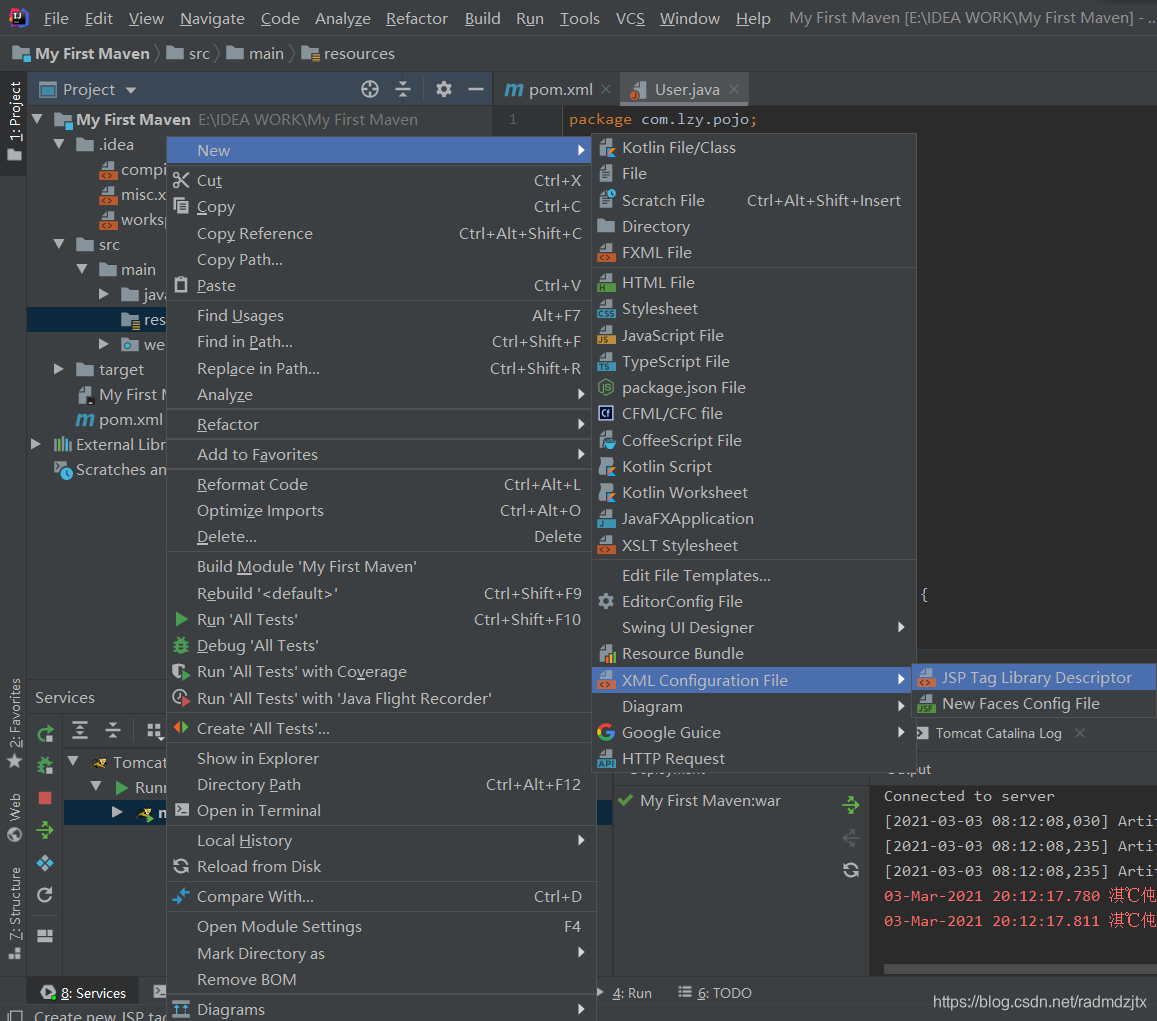Select My First Maven:war deployment entry
This screenshot has width=1157, height=1021.
(x=710, y=800)
